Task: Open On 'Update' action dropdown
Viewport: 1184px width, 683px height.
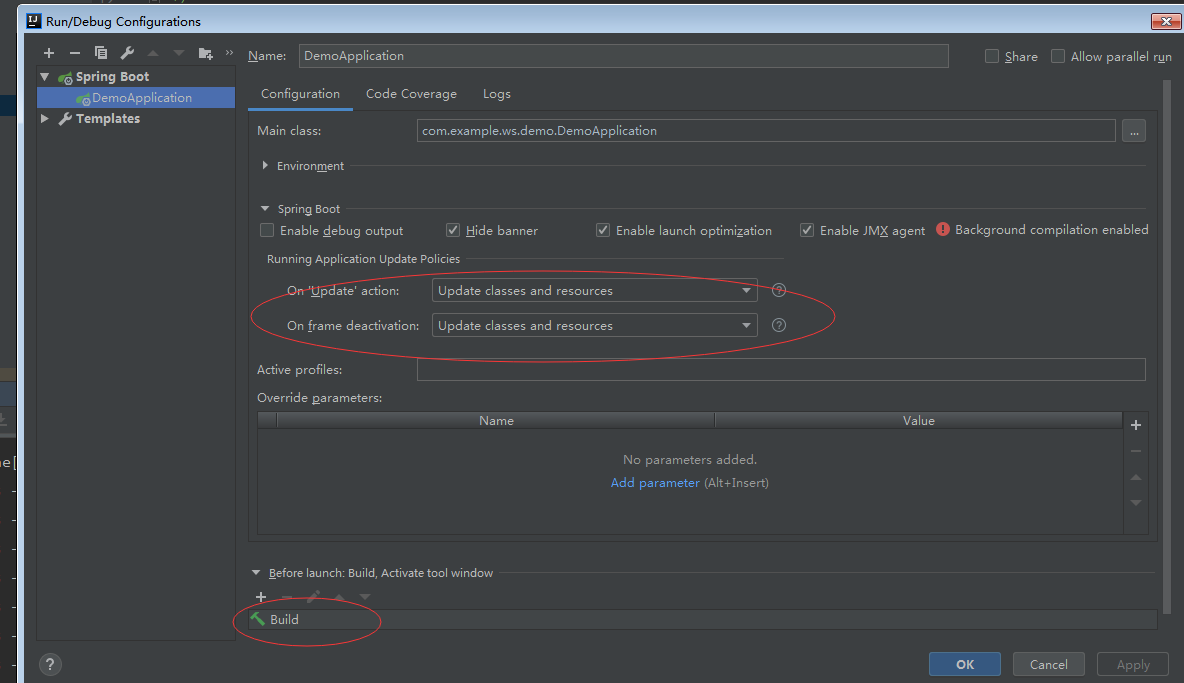Action: [594, 291]
